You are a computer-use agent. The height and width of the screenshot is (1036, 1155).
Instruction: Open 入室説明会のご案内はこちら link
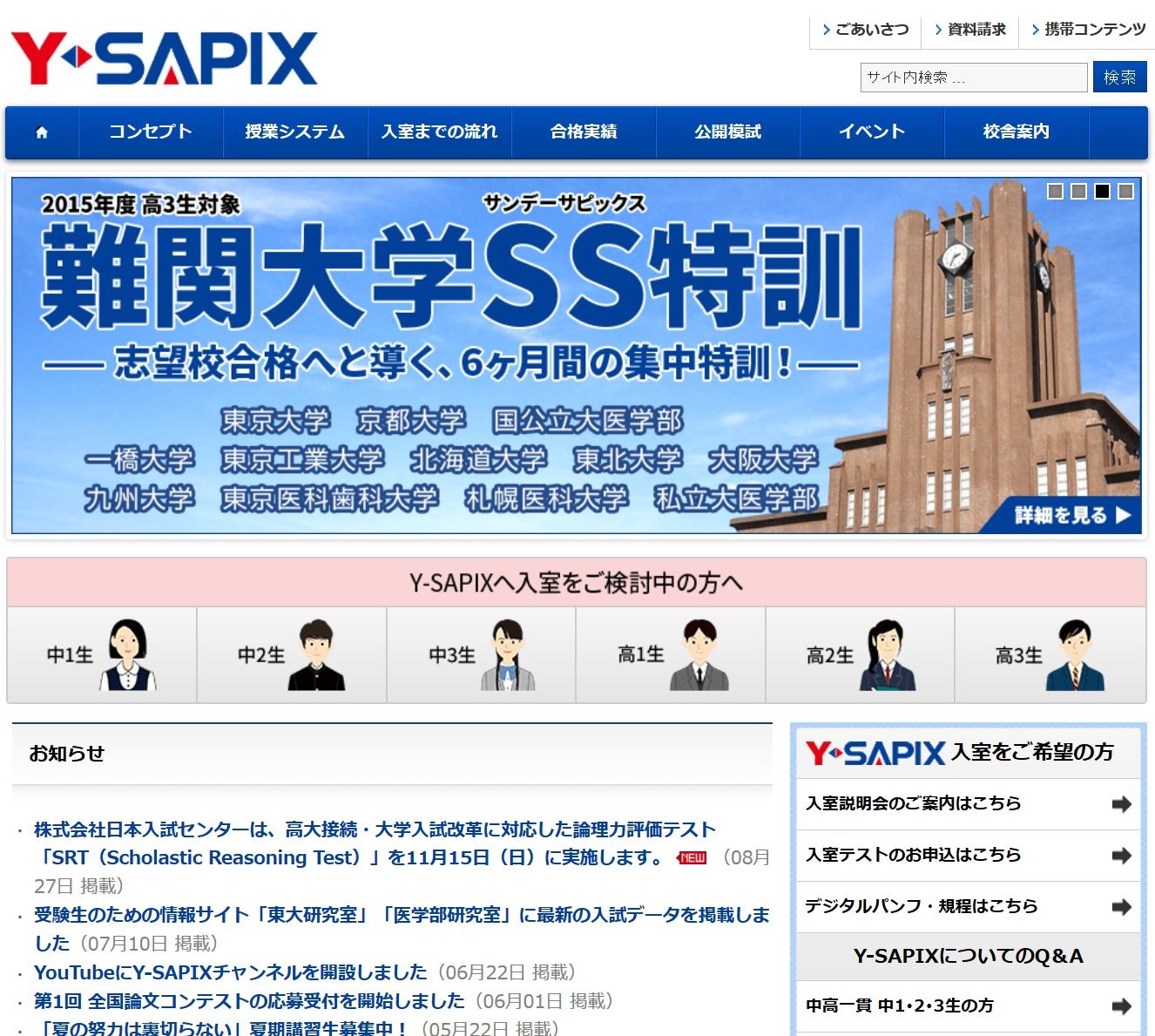[969, 803]
